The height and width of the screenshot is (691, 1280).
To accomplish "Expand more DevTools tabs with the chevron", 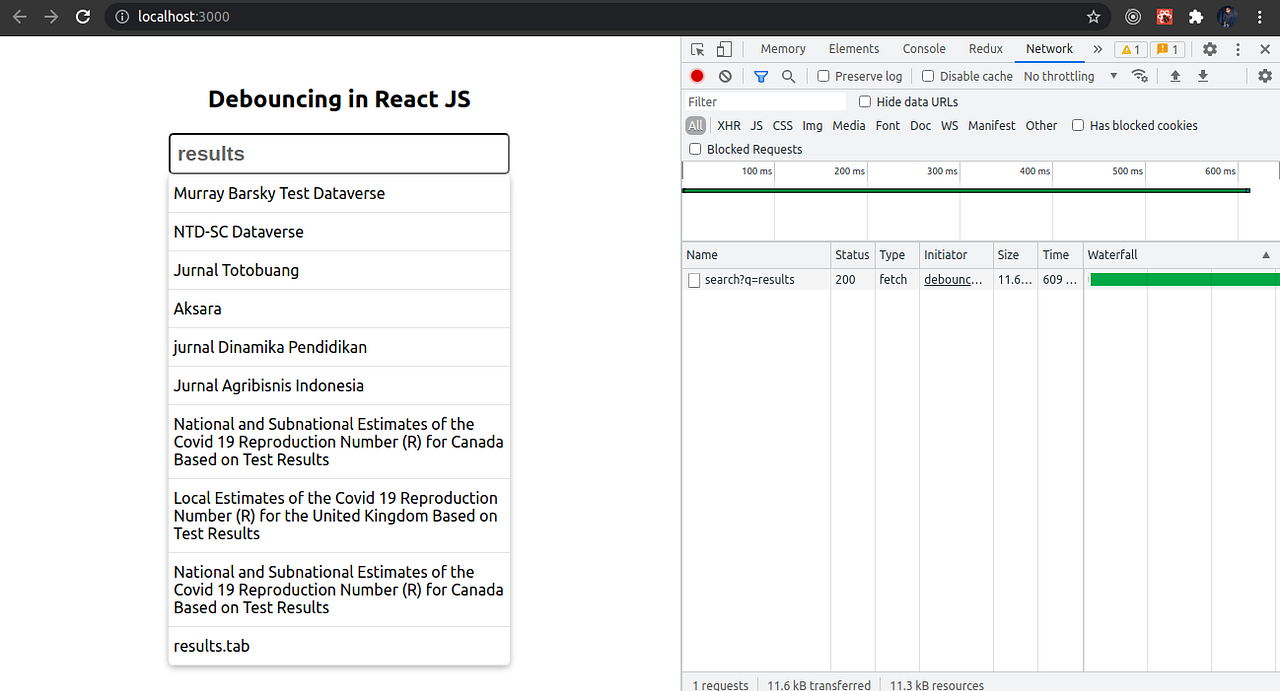I will (x=1097, y=48).
